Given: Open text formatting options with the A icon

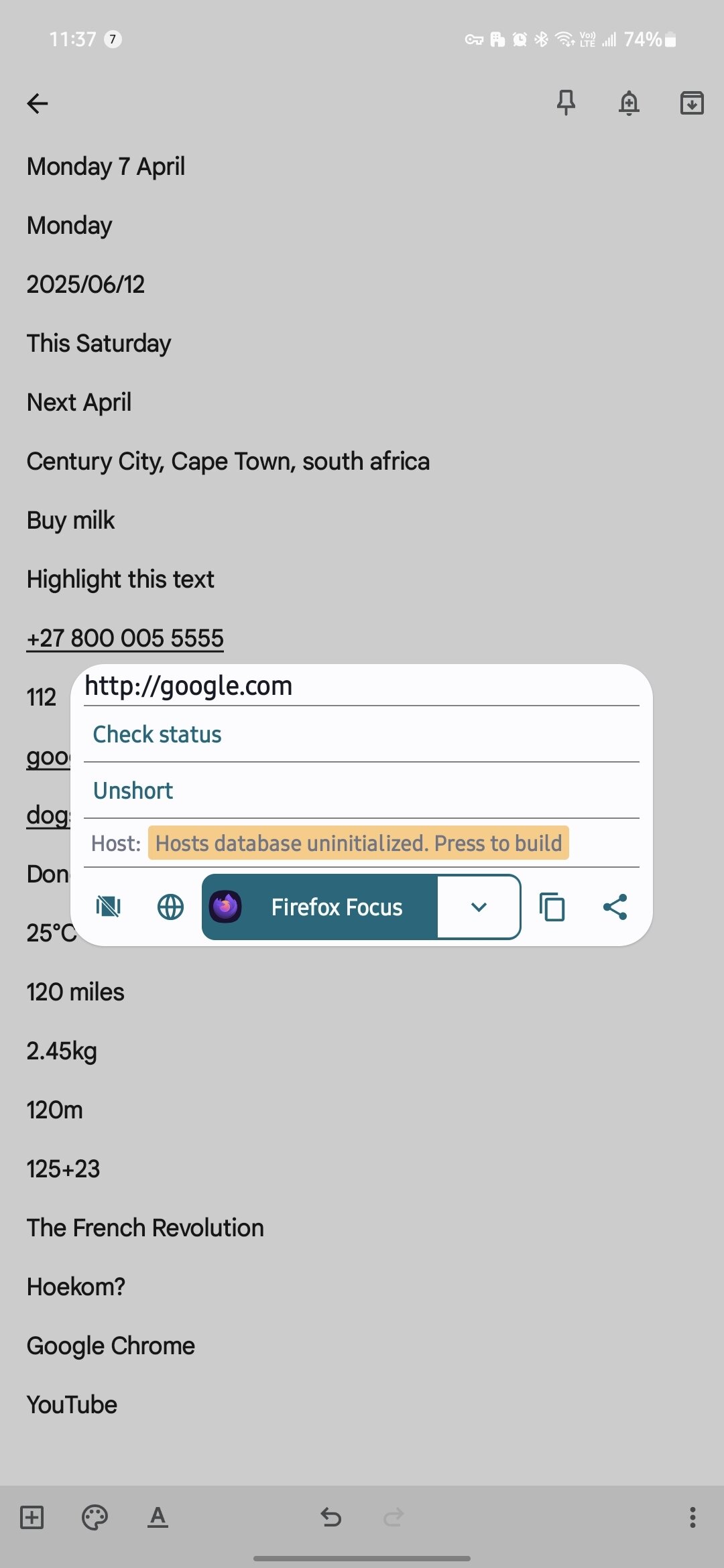Looking at the screenshot, I should point(158,1517).
